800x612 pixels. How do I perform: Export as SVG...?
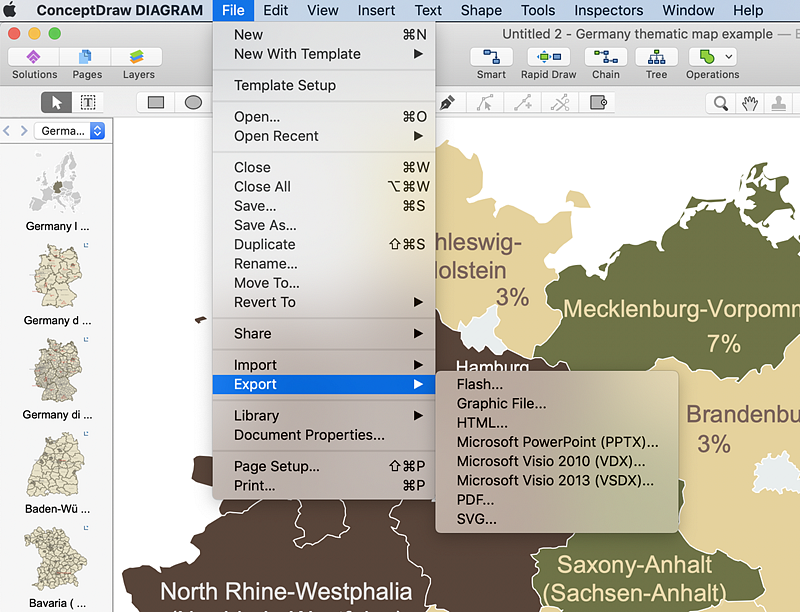557,519
